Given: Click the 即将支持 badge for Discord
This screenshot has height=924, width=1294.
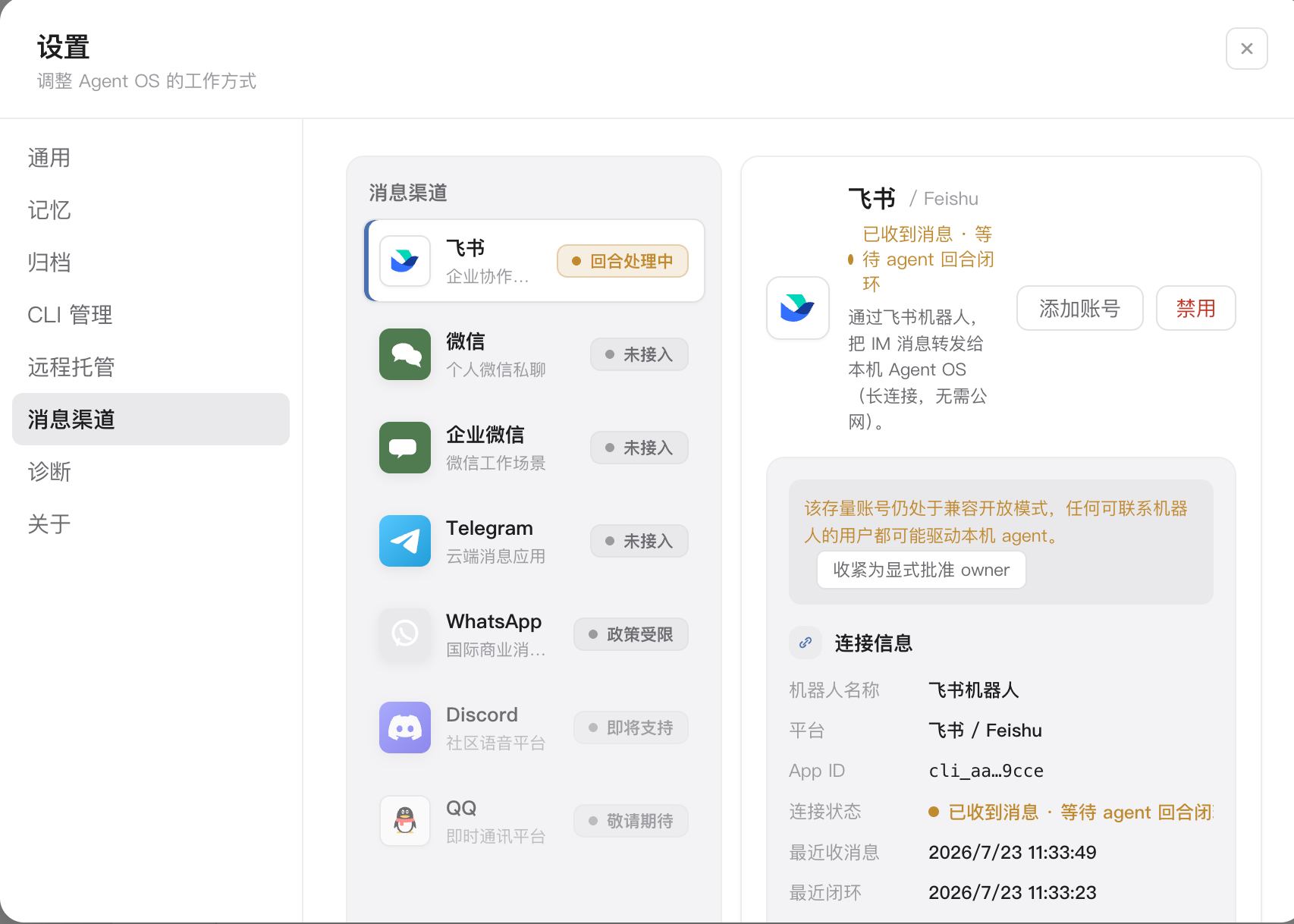Looking at the screenshot, I should point(631,728).
